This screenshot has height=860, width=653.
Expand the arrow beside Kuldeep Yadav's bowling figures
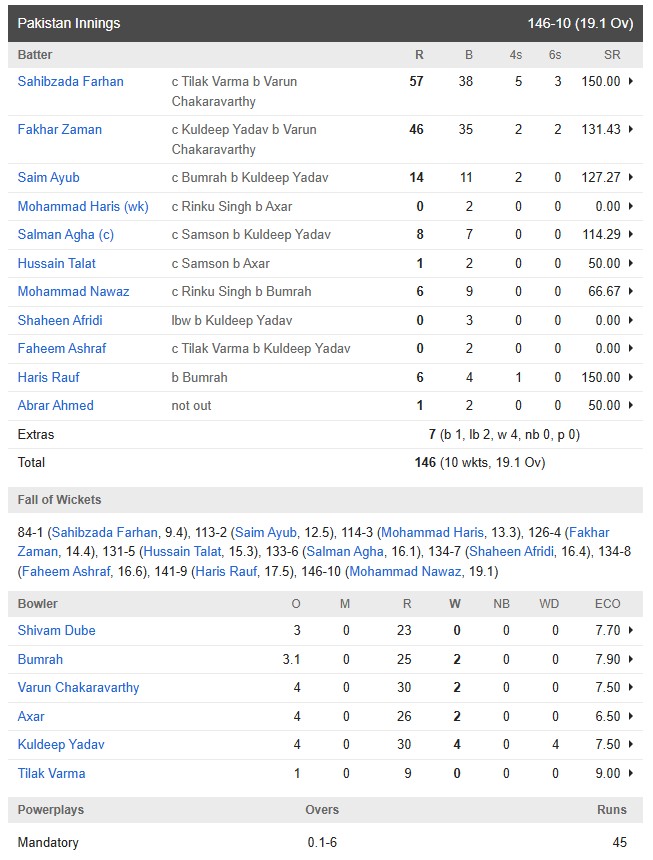click(x=631, y=745)
